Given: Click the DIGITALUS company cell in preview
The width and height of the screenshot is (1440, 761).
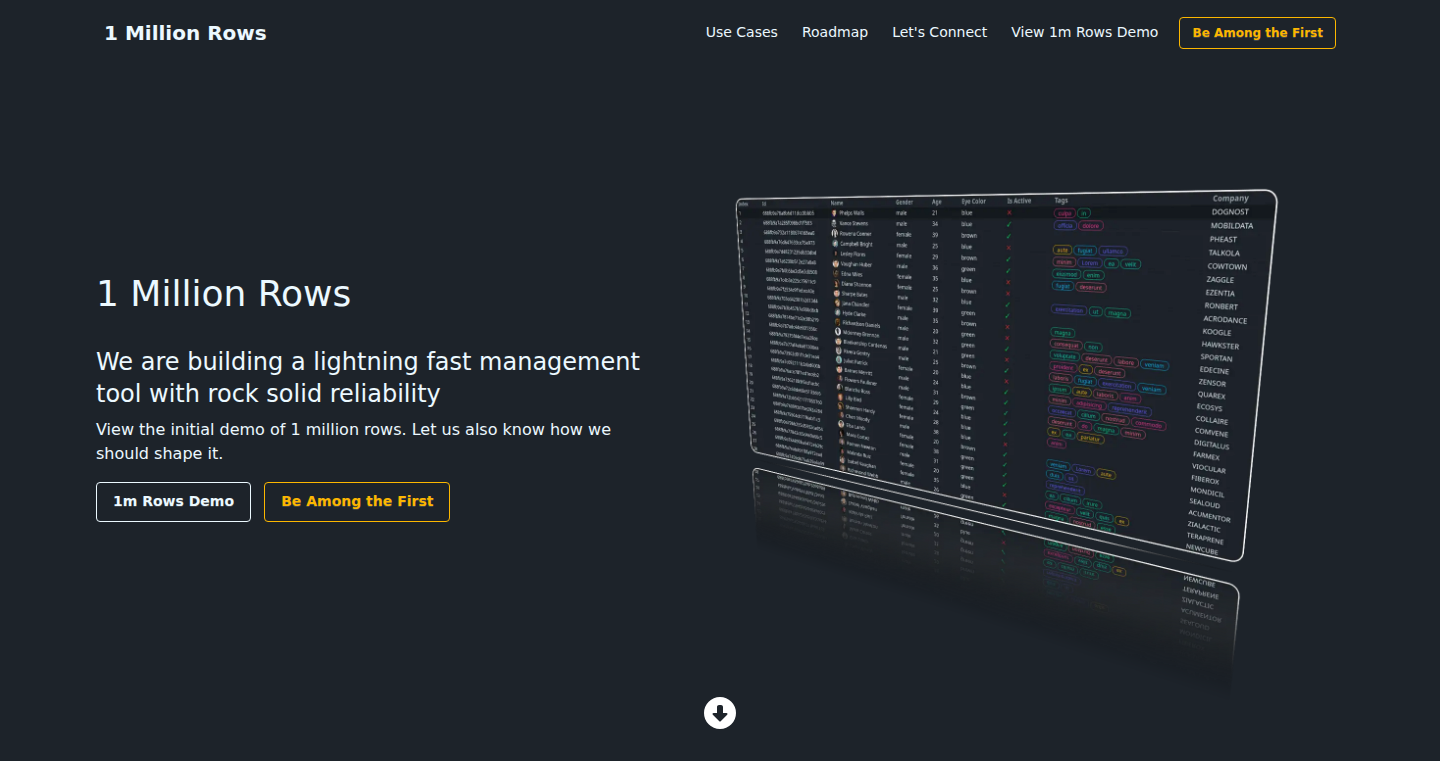Looking at the screenshot, I should [x=1212, y=445].
